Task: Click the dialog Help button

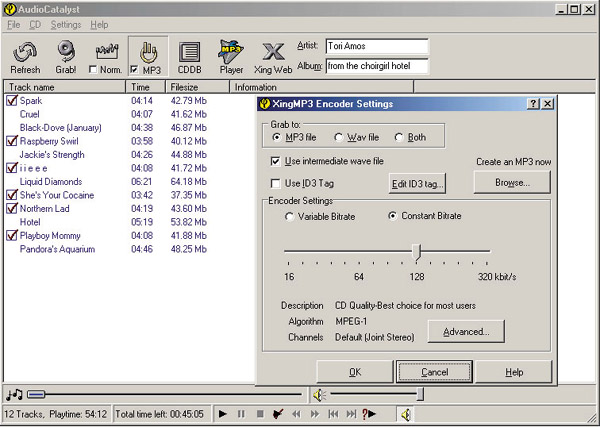Action: [x=514, y=372]
